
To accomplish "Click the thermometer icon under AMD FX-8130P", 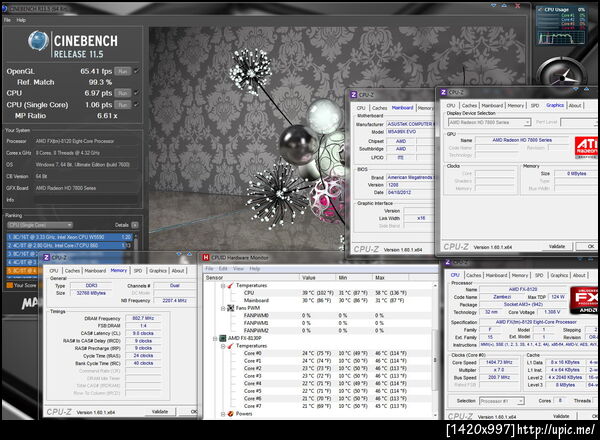I will click(230, 346).
